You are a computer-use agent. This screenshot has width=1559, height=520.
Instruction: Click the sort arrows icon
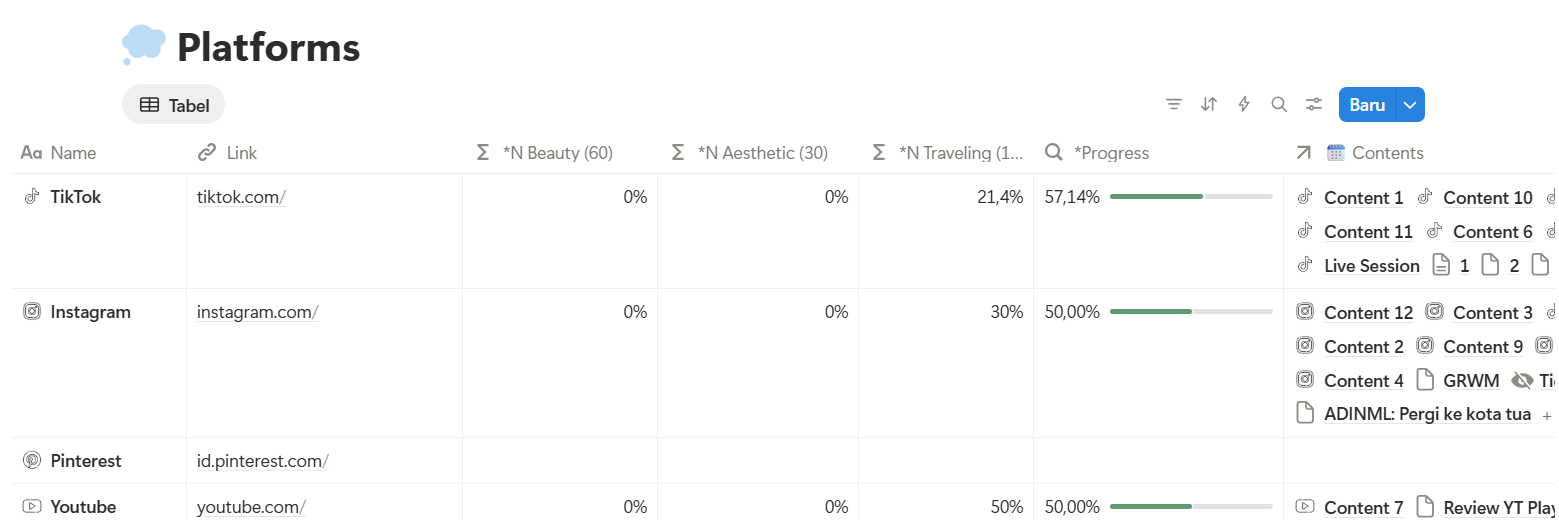click(1209, 104)
